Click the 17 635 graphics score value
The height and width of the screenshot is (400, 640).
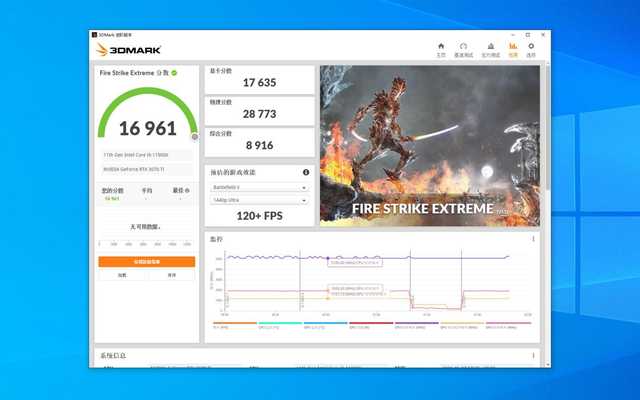(x=260, y=82)
